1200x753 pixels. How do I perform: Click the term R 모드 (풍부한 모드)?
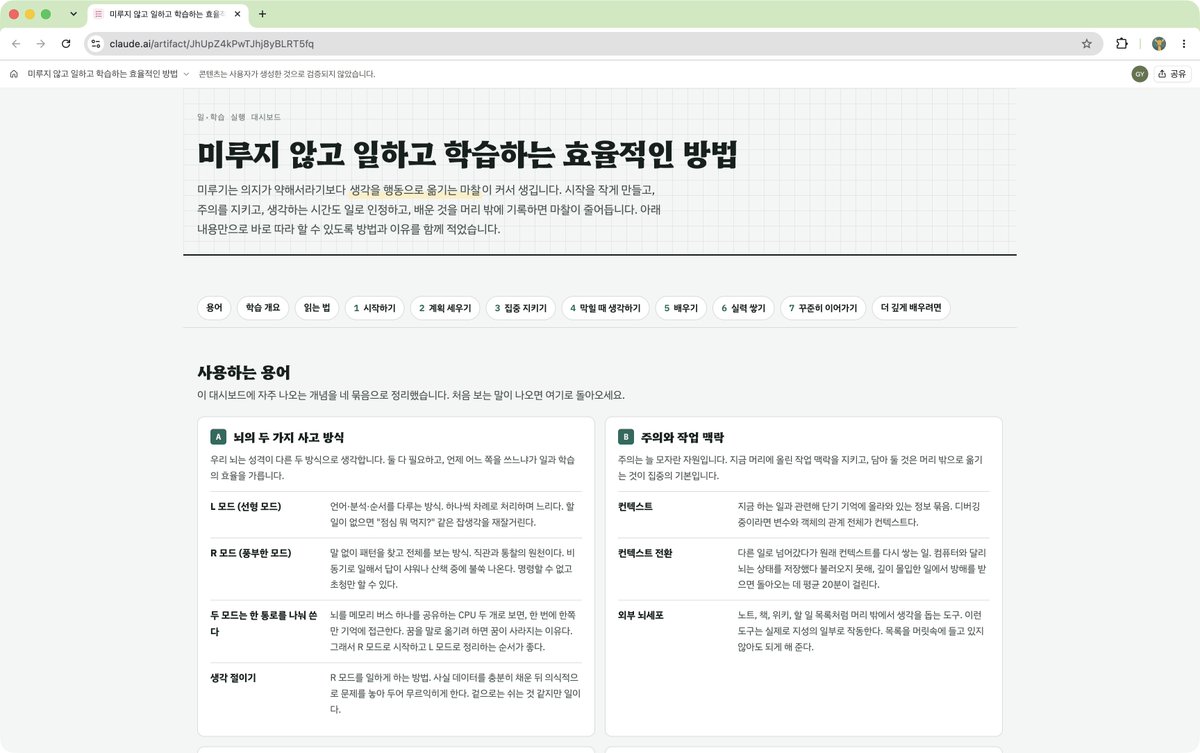coord(250,552)
